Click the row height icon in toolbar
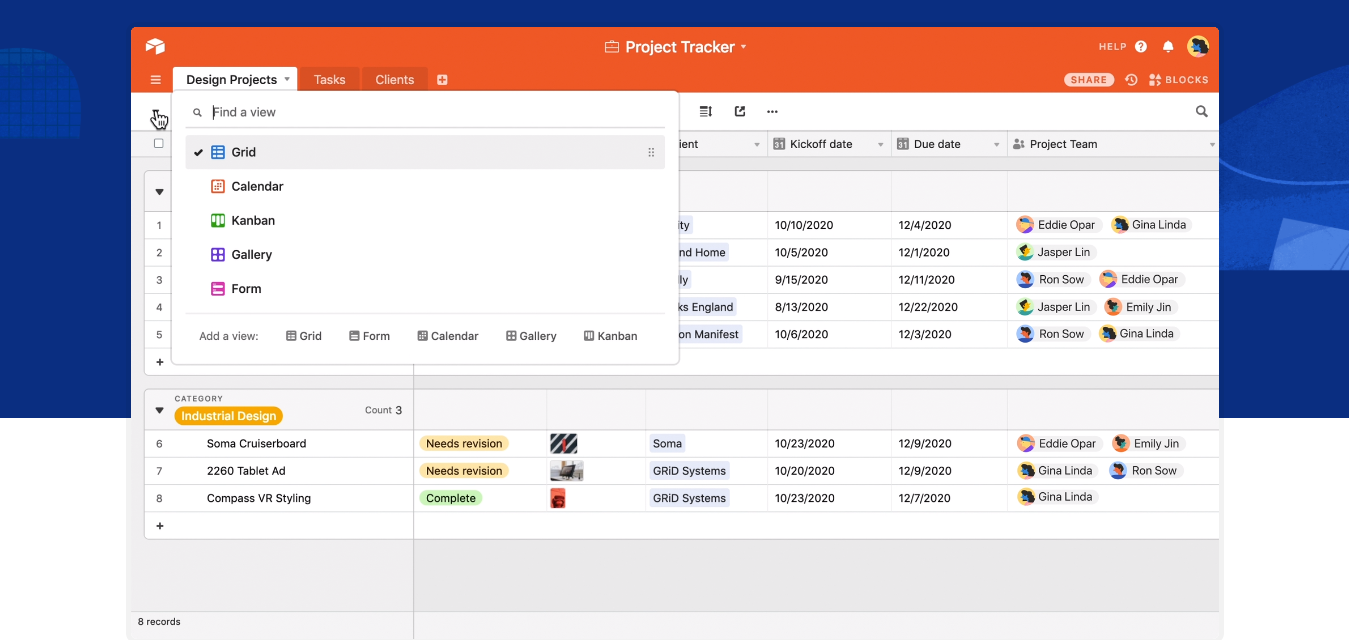 click(706, 112)
